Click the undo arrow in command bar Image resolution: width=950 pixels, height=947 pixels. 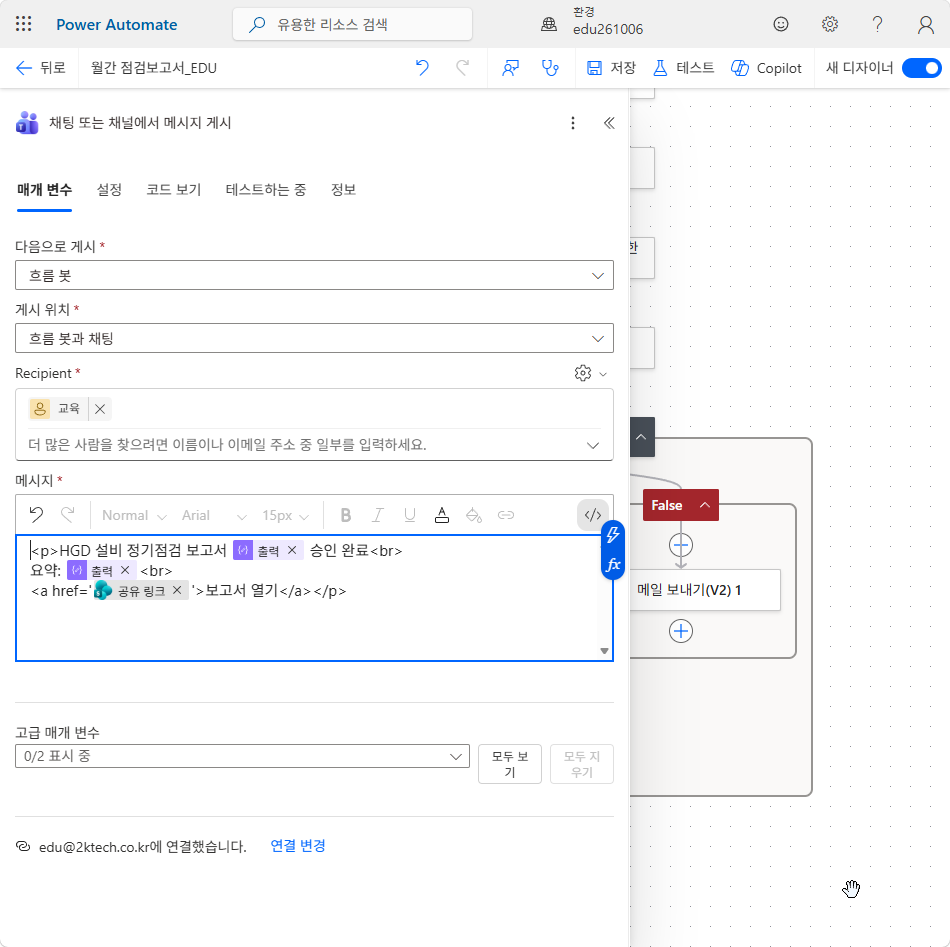pyautogui.click(x=422, y=68)
